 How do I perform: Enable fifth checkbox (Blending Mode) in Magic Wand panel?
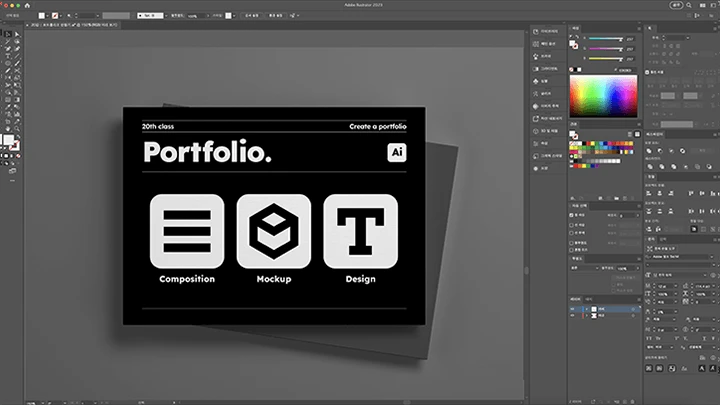[571, 250]
